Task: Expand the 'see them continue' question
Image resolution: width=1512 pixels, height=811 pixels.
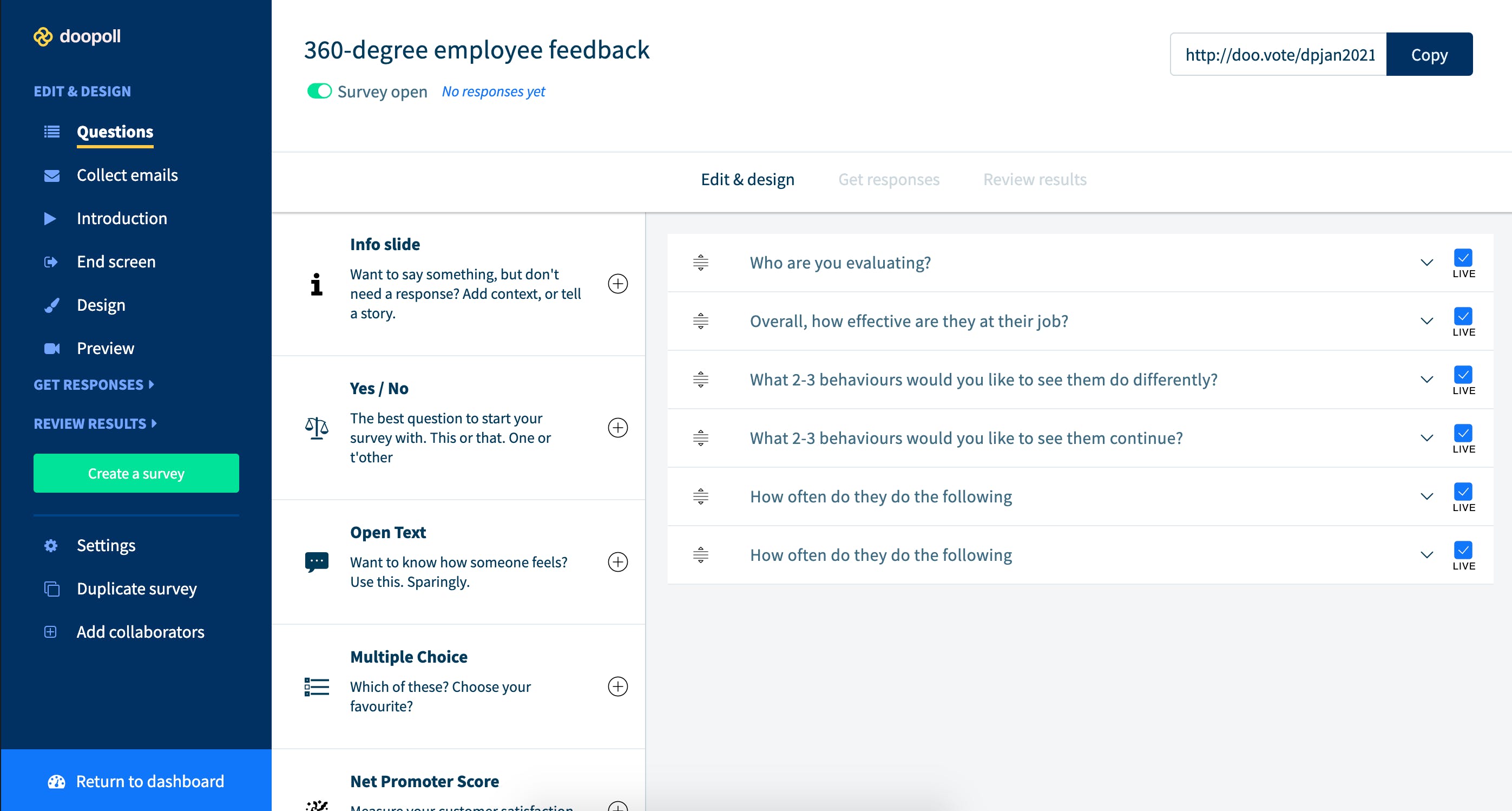Action: [1426, 438]
